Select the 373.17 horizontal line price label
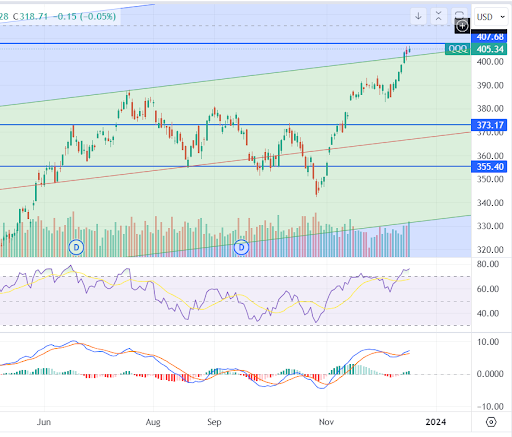The image size is (512, 437). coord(489,125)
